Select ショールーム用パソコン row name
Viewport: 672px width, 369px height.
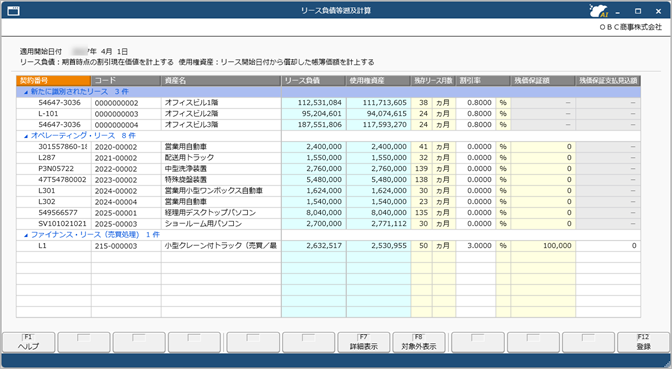[221, 224]
